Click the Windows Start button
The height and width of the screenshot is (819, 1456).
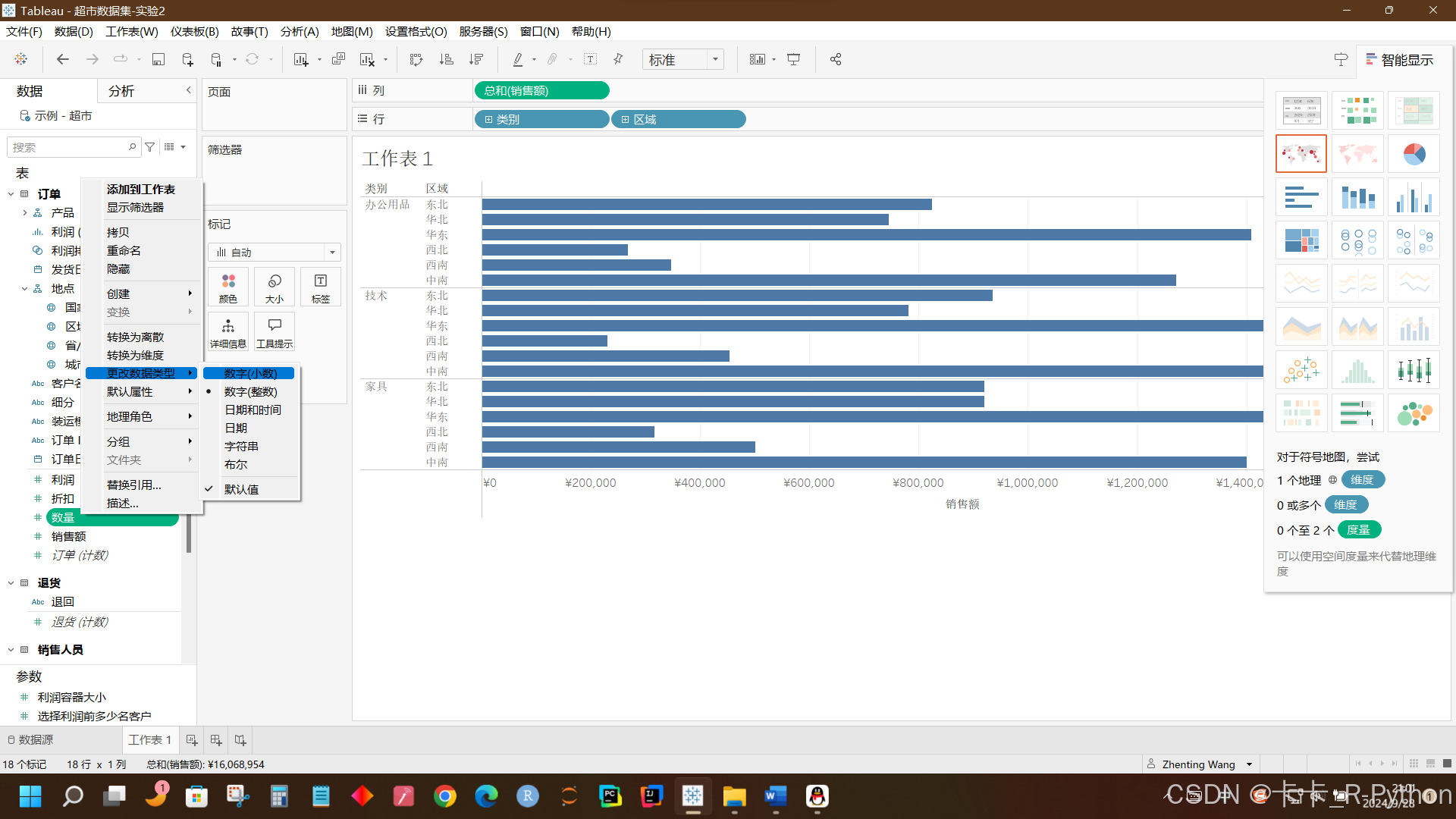[30, 796]
